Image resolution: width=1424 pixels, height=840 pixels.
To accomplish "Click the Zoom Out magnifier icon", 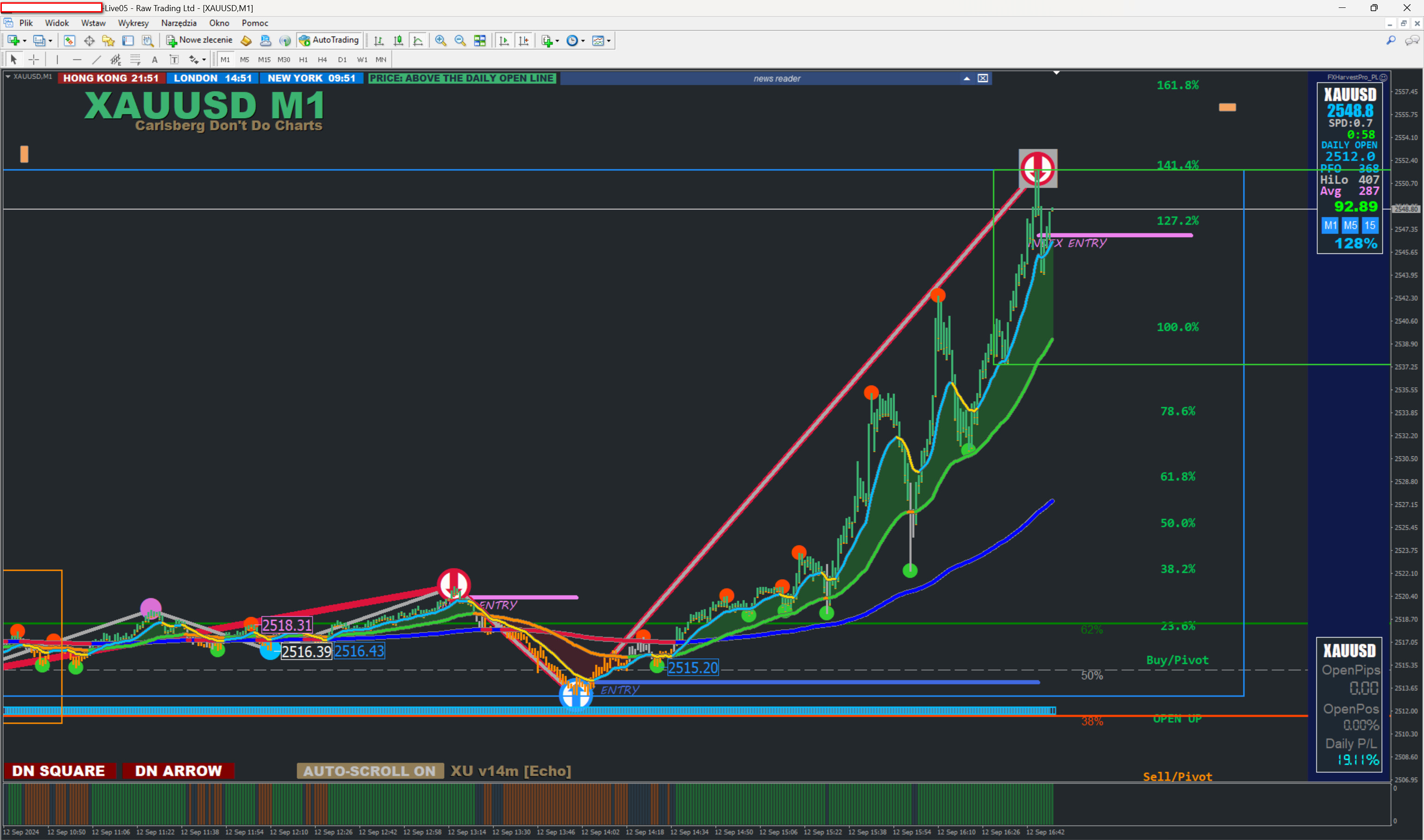I will [x=460, y=41].
